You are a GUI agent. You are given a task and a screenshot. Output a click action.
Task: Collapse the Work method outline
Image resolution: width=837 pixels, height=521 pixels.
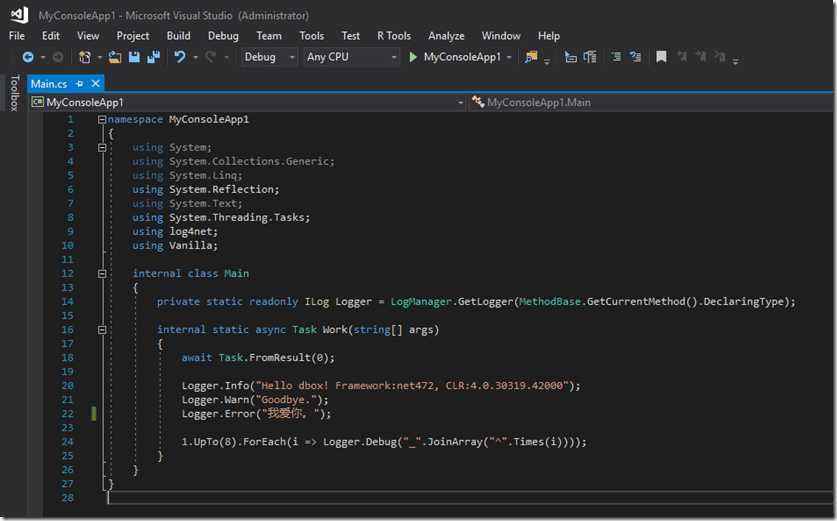click(x=102, y=329)
